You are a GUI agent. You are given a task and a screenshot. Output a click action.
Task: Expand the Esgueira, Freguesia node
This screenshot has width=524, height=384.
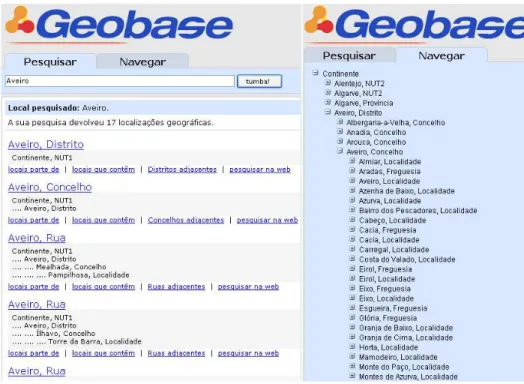(352, 307)
